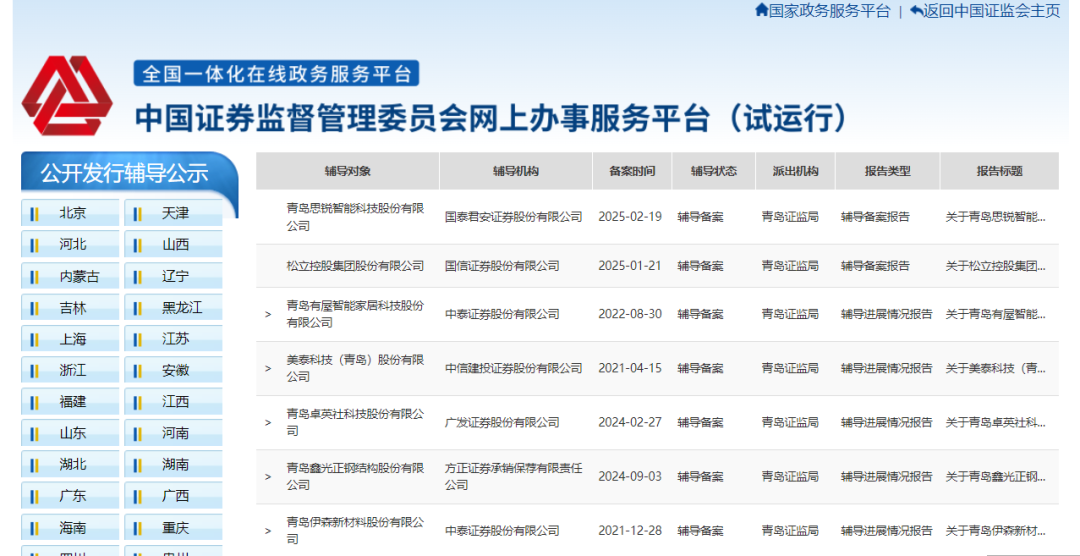Click the 备案时间 column header
The height and width of the screenshot is (556, 1080).
click(632, 172)
